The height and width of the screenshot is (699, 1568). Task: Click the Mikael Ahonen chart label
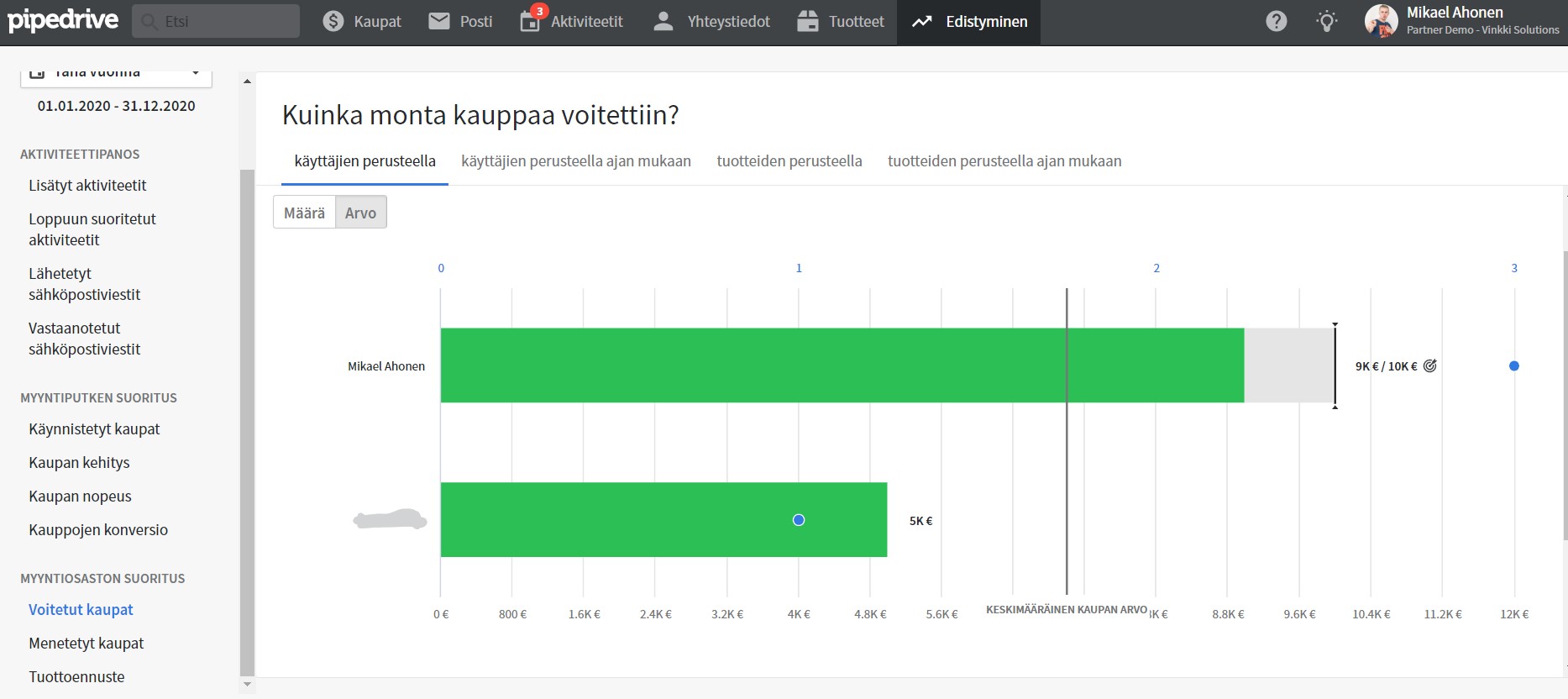pyautogui.click(x=386, y=366)
